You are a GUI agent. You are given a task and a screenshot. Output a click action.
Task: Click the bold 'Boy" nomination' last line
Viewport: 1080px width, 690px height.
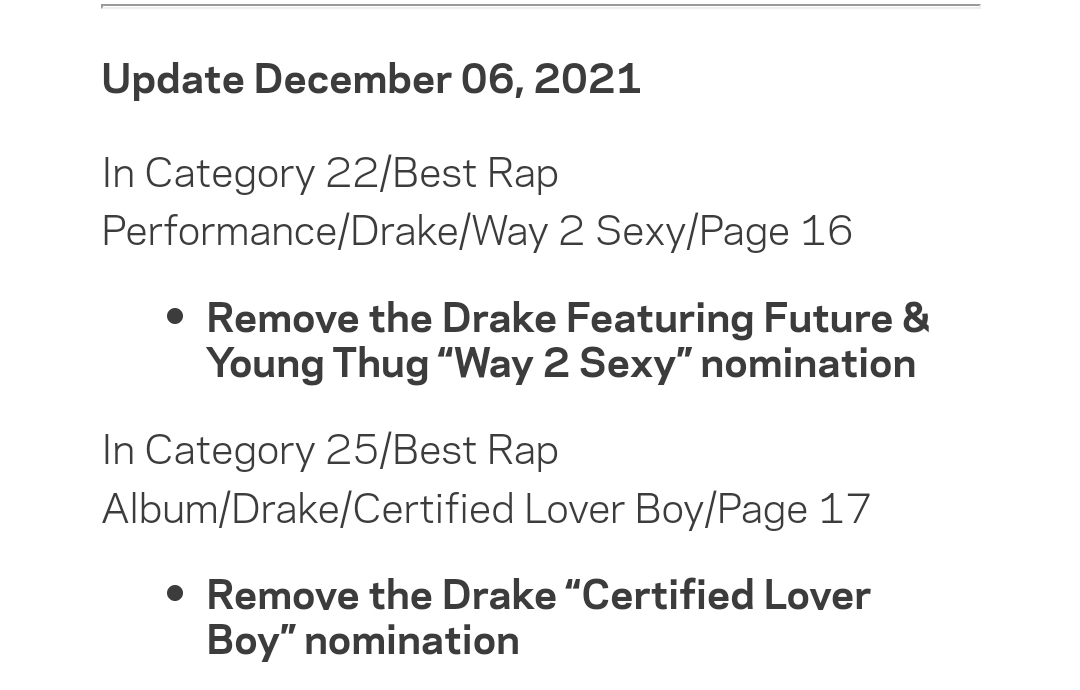pos(363,642)
